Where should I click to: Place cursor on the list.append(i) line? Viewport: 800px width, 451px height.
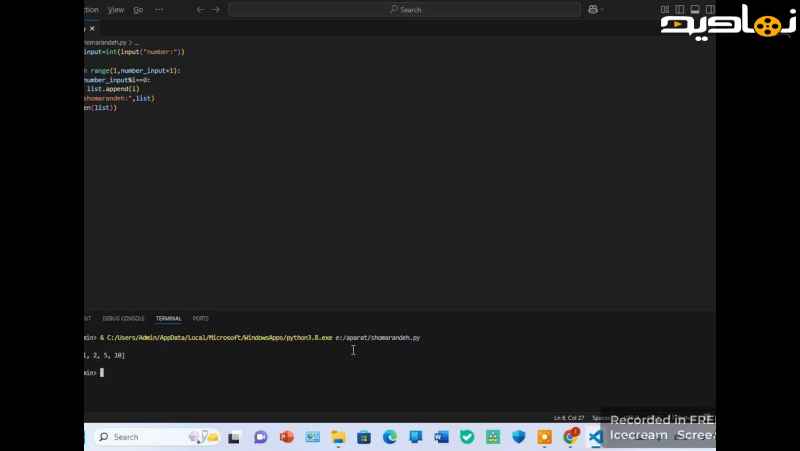point(112,89)
